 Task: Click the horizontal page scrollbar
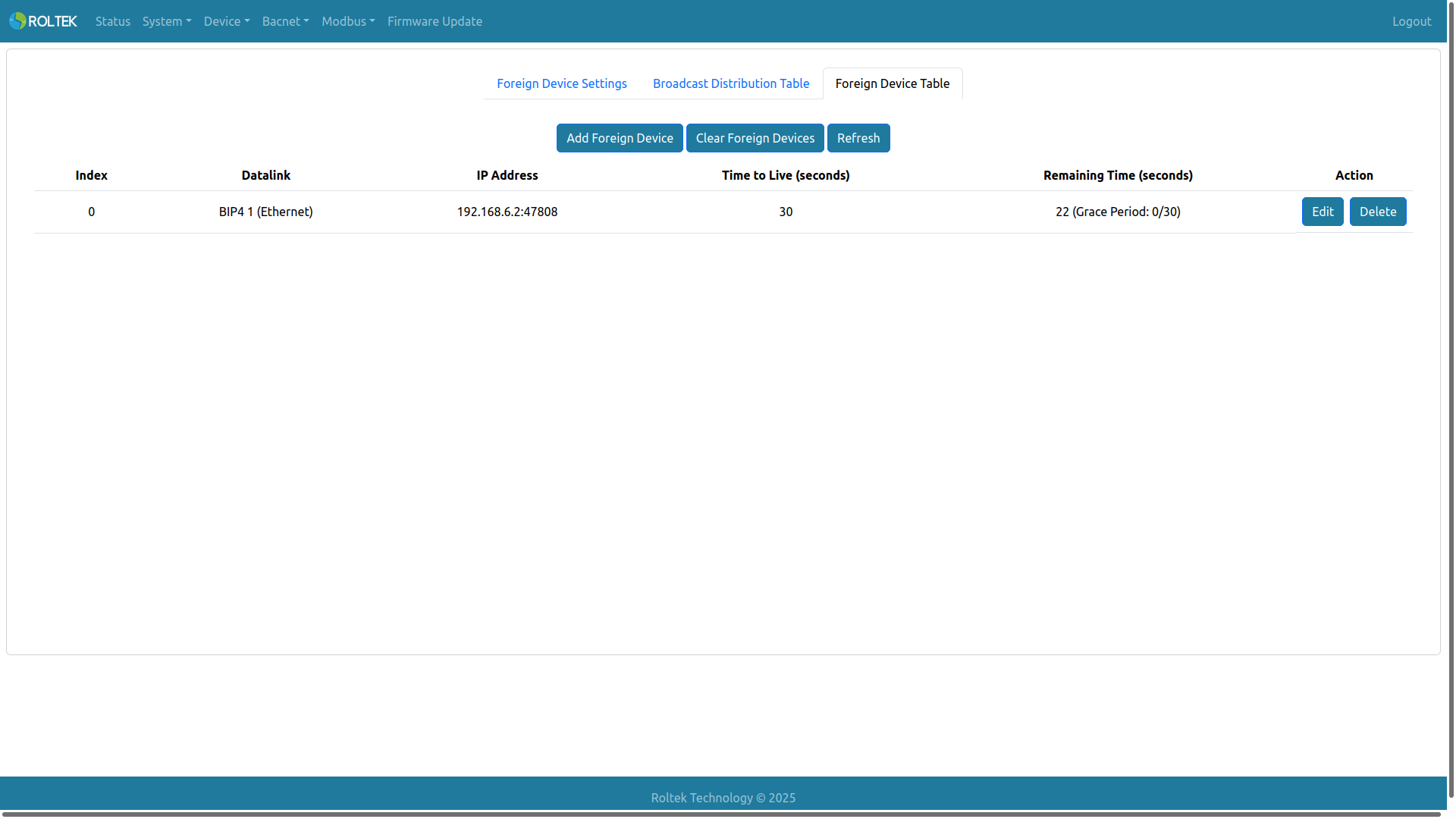pyautogui.click(x=720, y=814)
